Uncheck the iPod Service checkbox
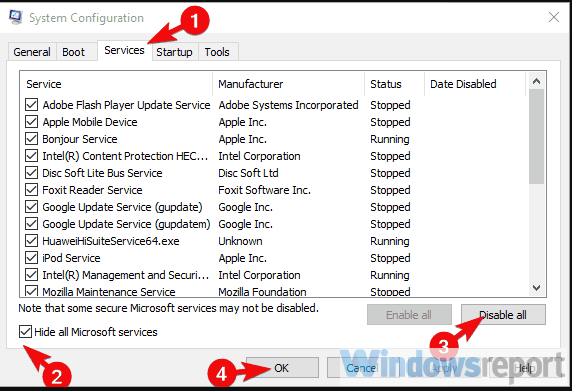The height and width of the screenshot is (391, 572). tap(31, 258)
